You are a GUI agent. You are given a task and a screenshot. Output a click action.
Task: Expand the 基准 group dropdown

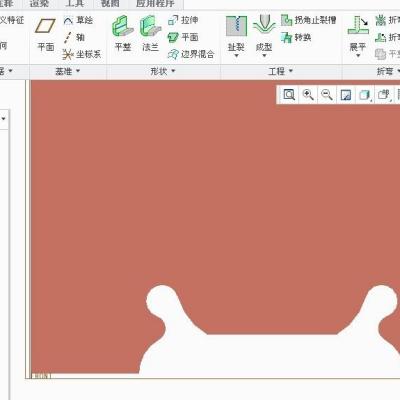[68, 71]
